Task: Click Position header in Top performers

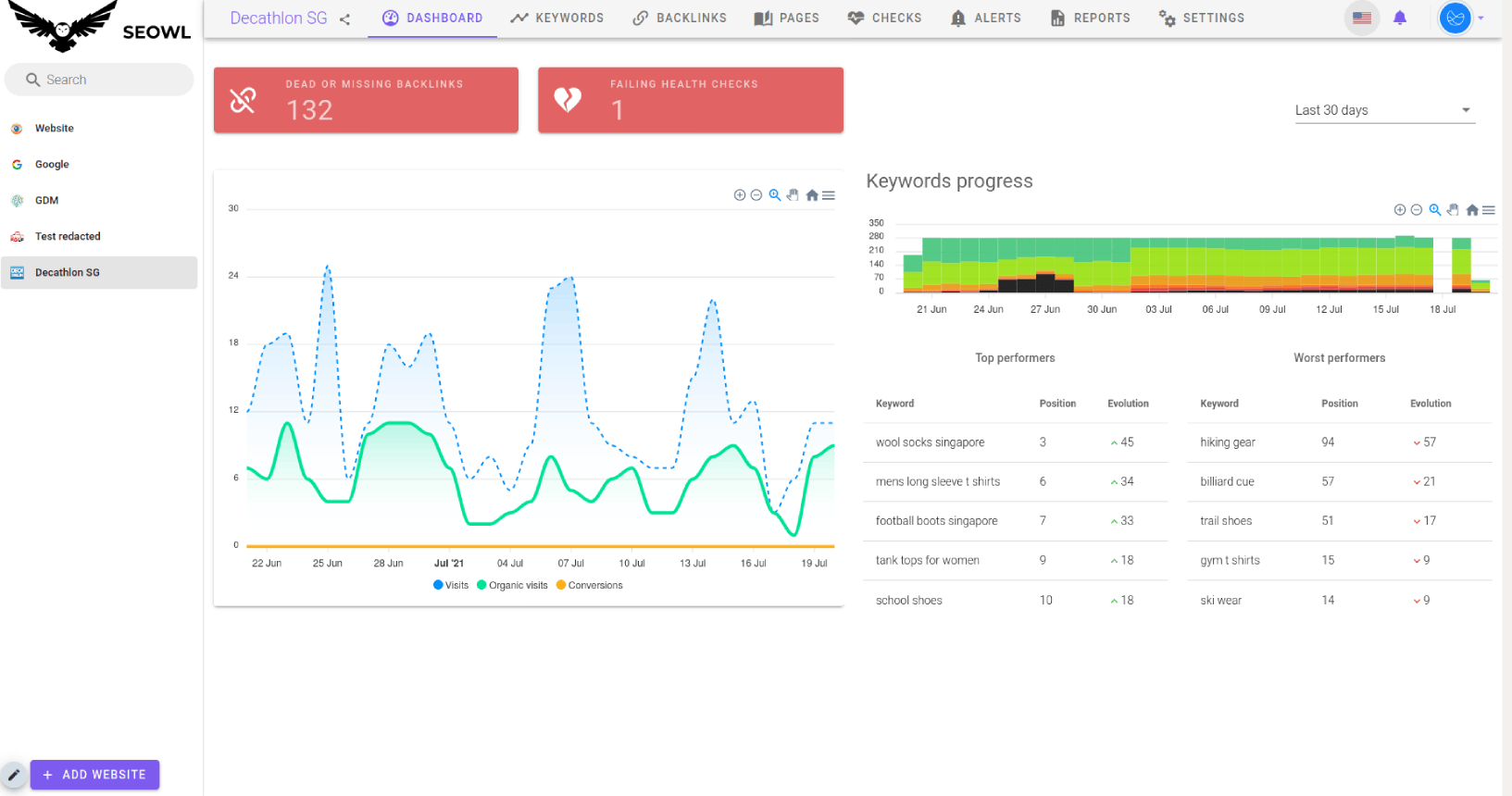Action: tap(1057, 404)
